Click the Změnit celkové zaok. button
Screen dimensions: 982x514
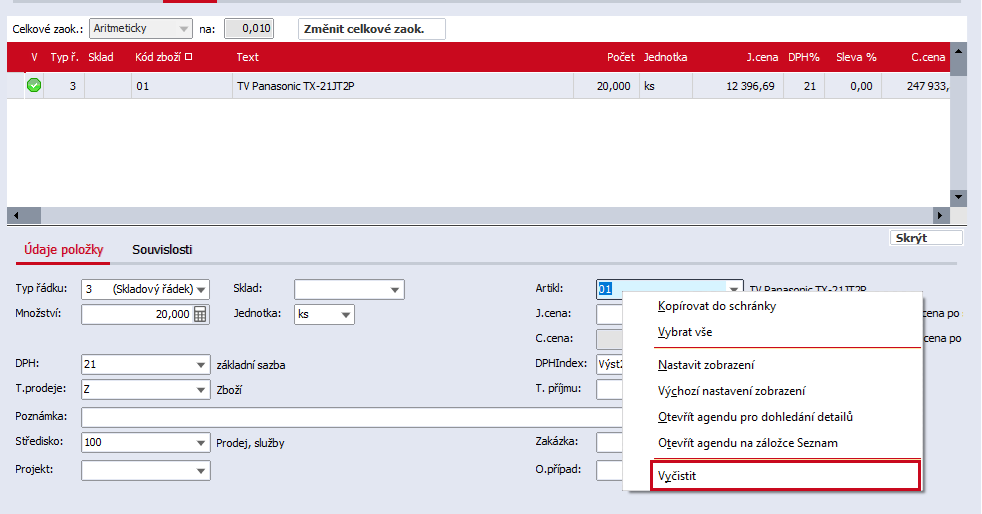371,29
